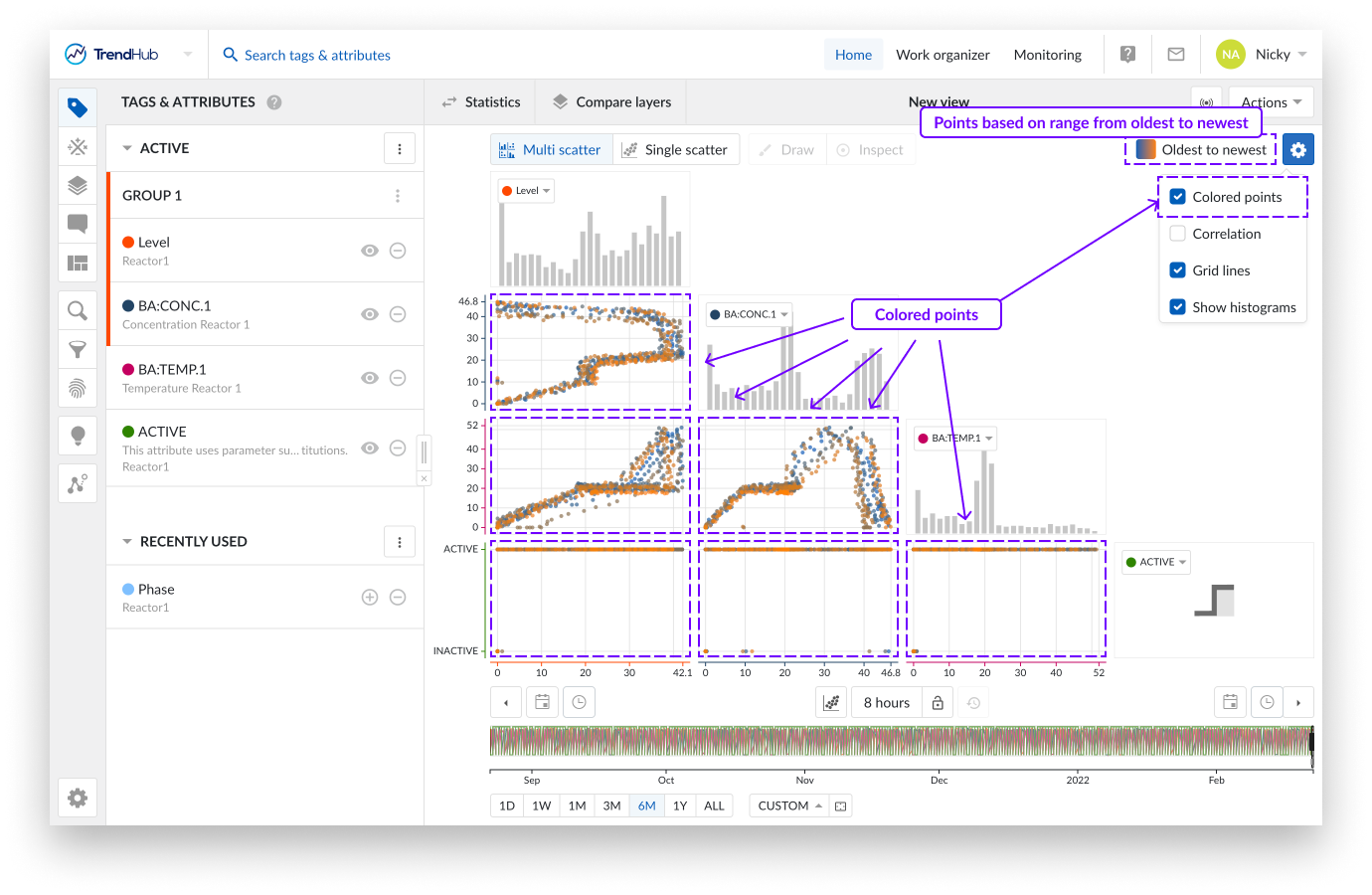Open the mail envelope icon
The width and height of the screenshot is (1372, 895).
coord(1176,55)
